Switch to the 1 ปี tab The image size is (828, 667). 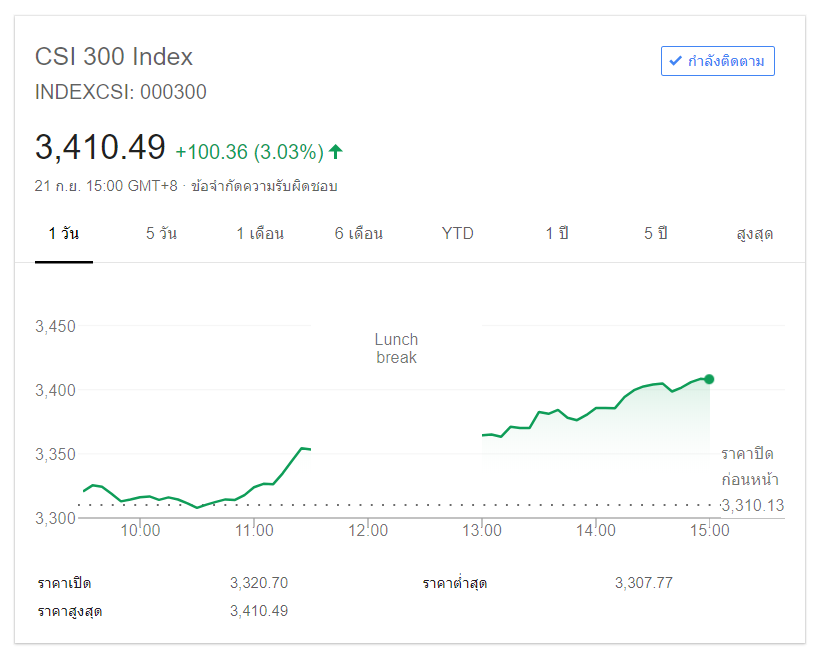click(557, 234)
